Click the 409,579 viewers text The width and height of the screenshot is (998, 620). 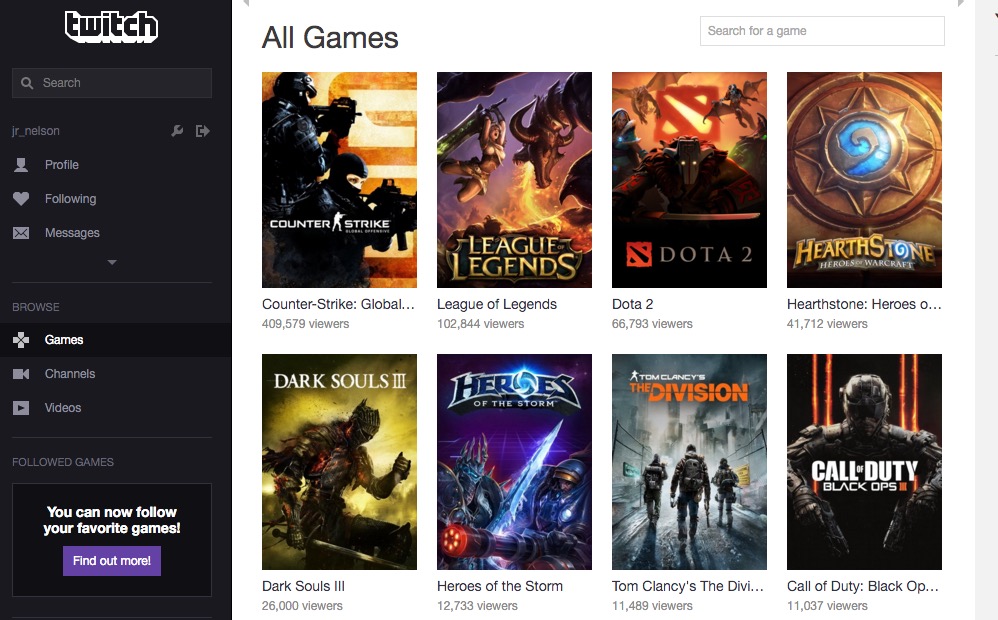306,324
